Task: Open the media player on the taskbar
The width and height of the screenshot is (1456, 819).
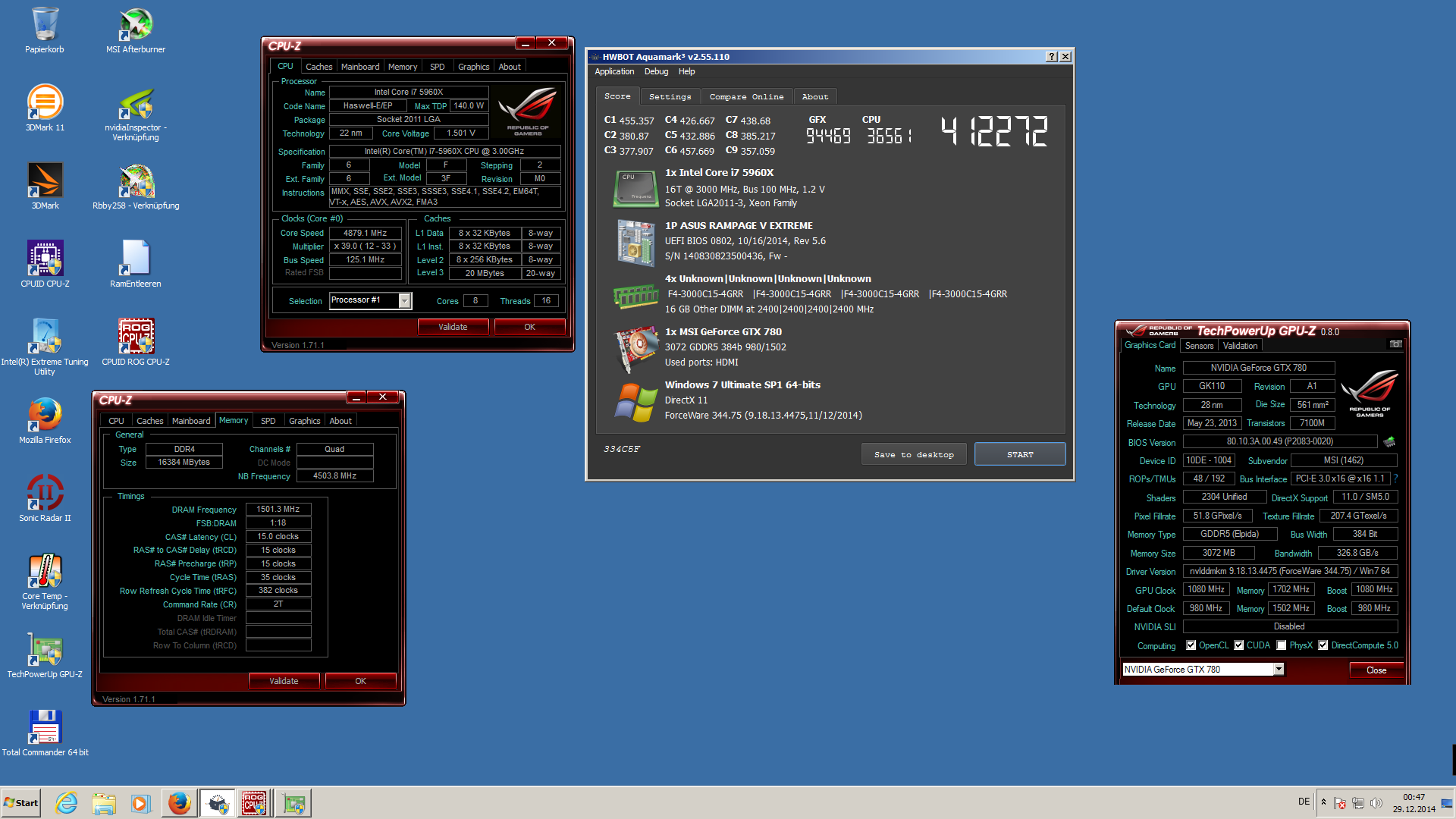Action: [141, 803]
